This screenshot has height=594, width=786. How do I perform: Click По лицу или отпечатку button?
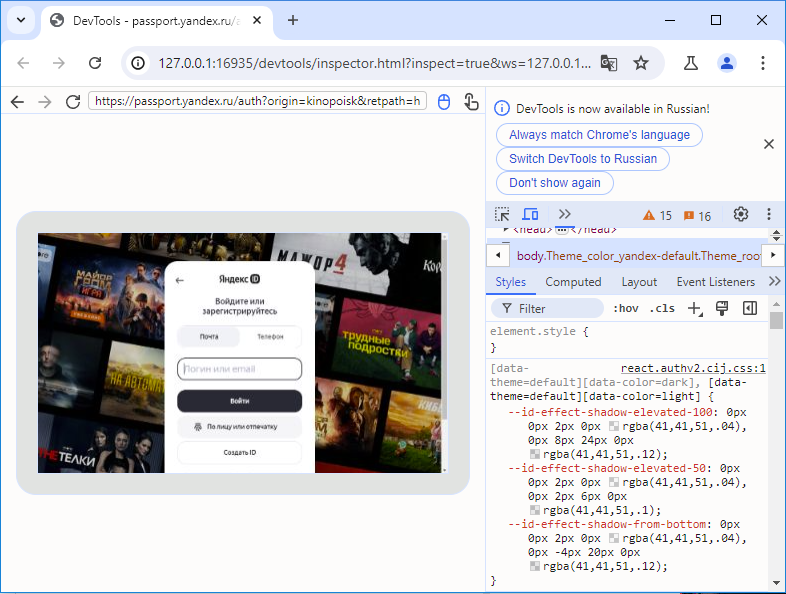point(240,427)
